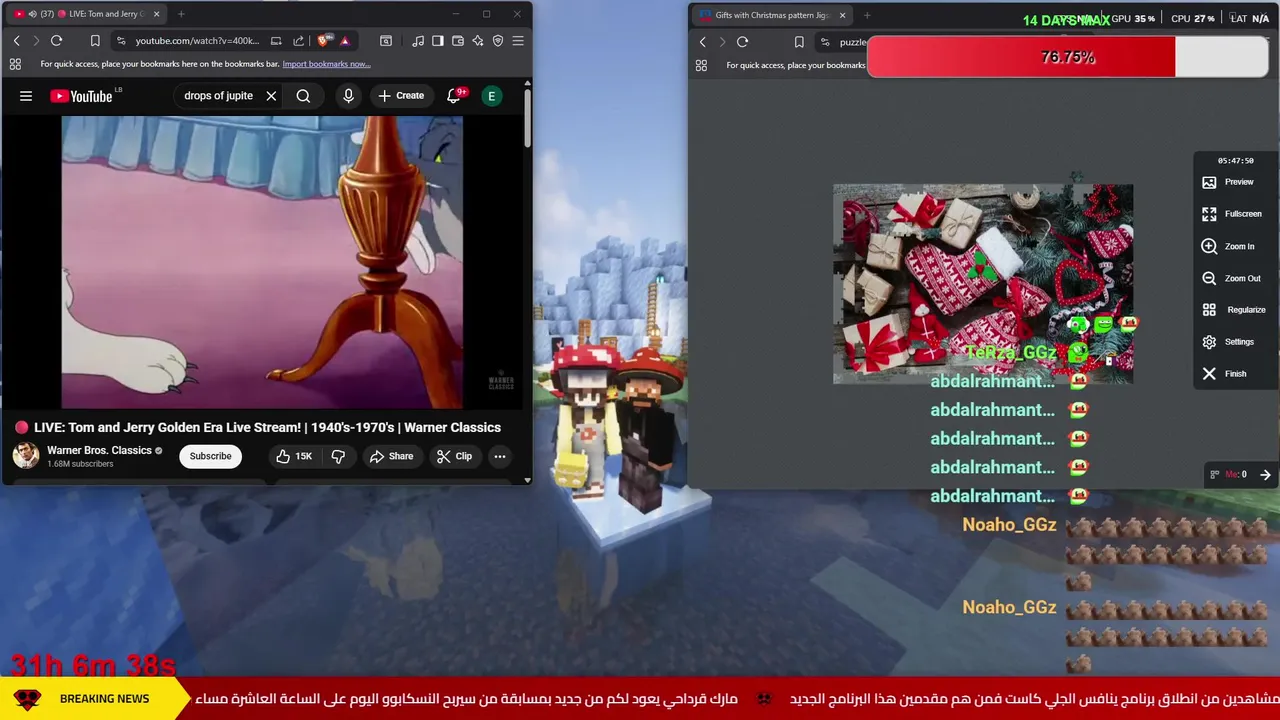Open YouTube notifications bell
The height and width of the screenshot is (720, 1280).
click(453, 95)
